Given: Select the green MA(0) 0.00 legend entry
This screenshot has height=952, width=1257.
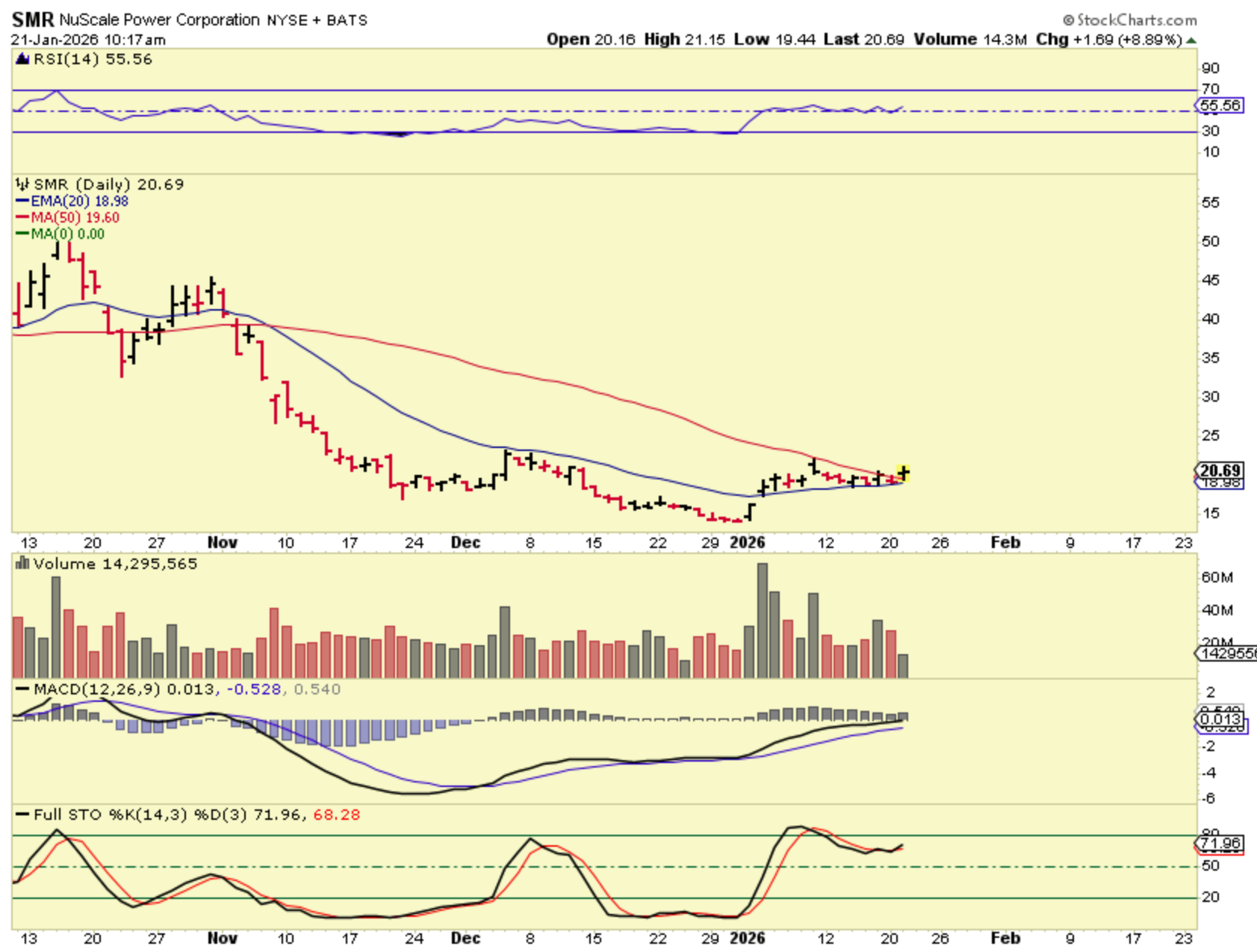Looking at the screenshot, I should pyautogui.click(x=60, y=234).
